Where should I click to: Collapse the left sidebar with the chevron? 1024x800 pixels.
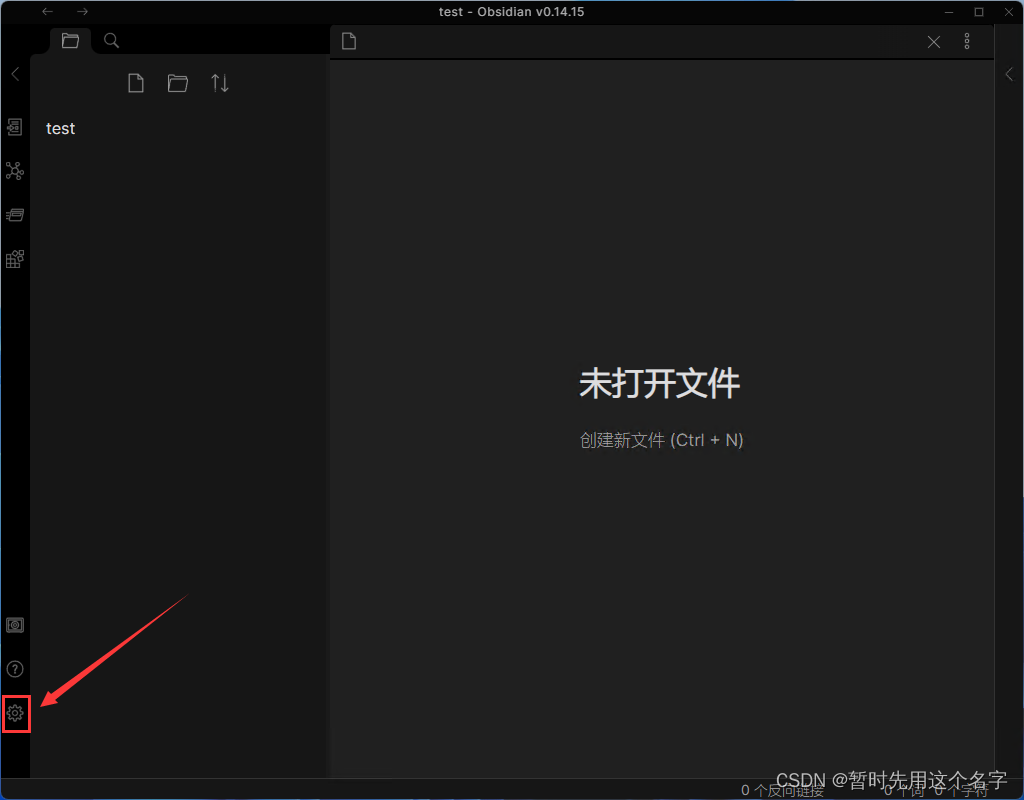14,73
